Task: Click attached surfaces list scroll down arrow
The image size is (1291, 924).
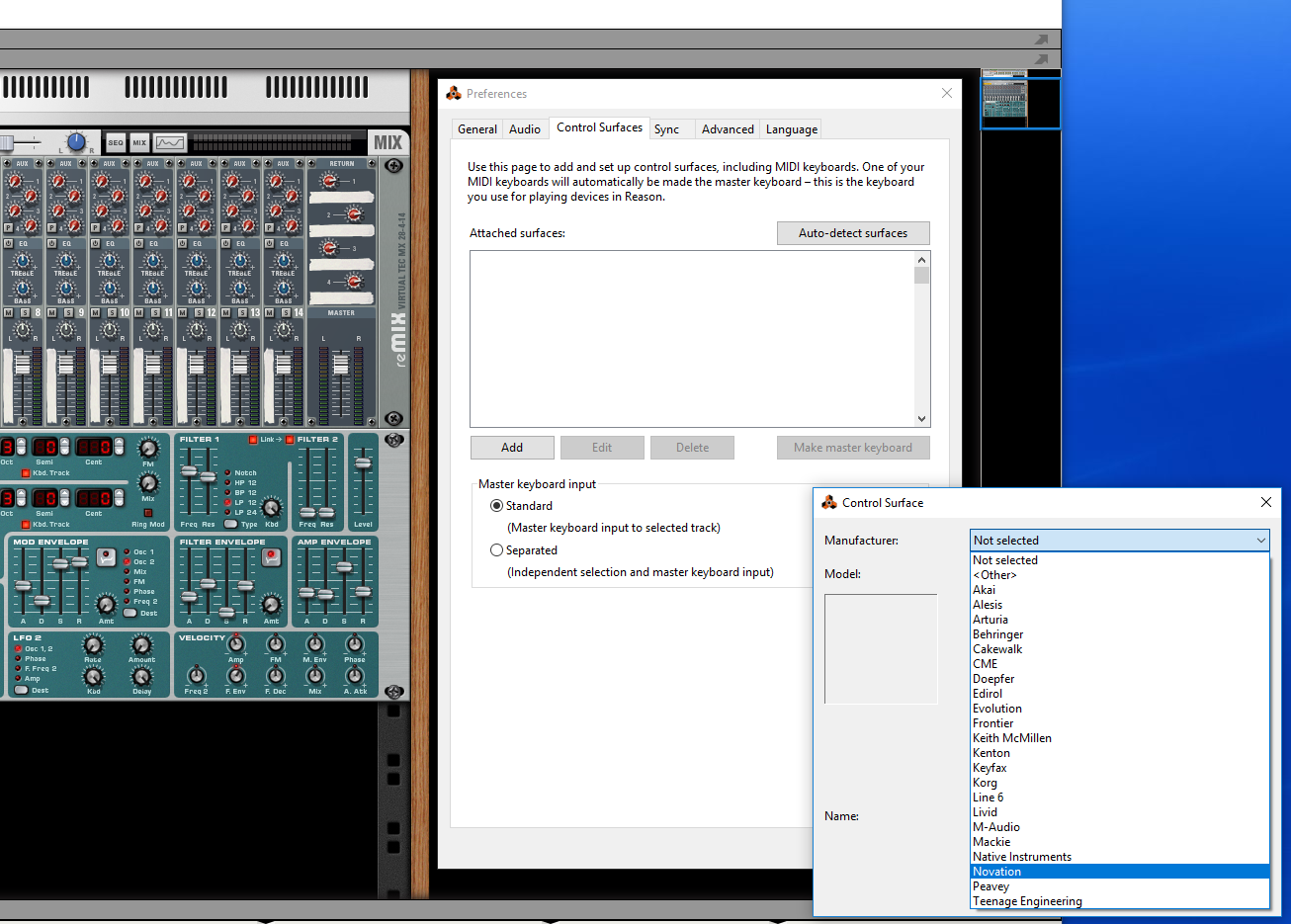Action: click(x=921, y=419)
